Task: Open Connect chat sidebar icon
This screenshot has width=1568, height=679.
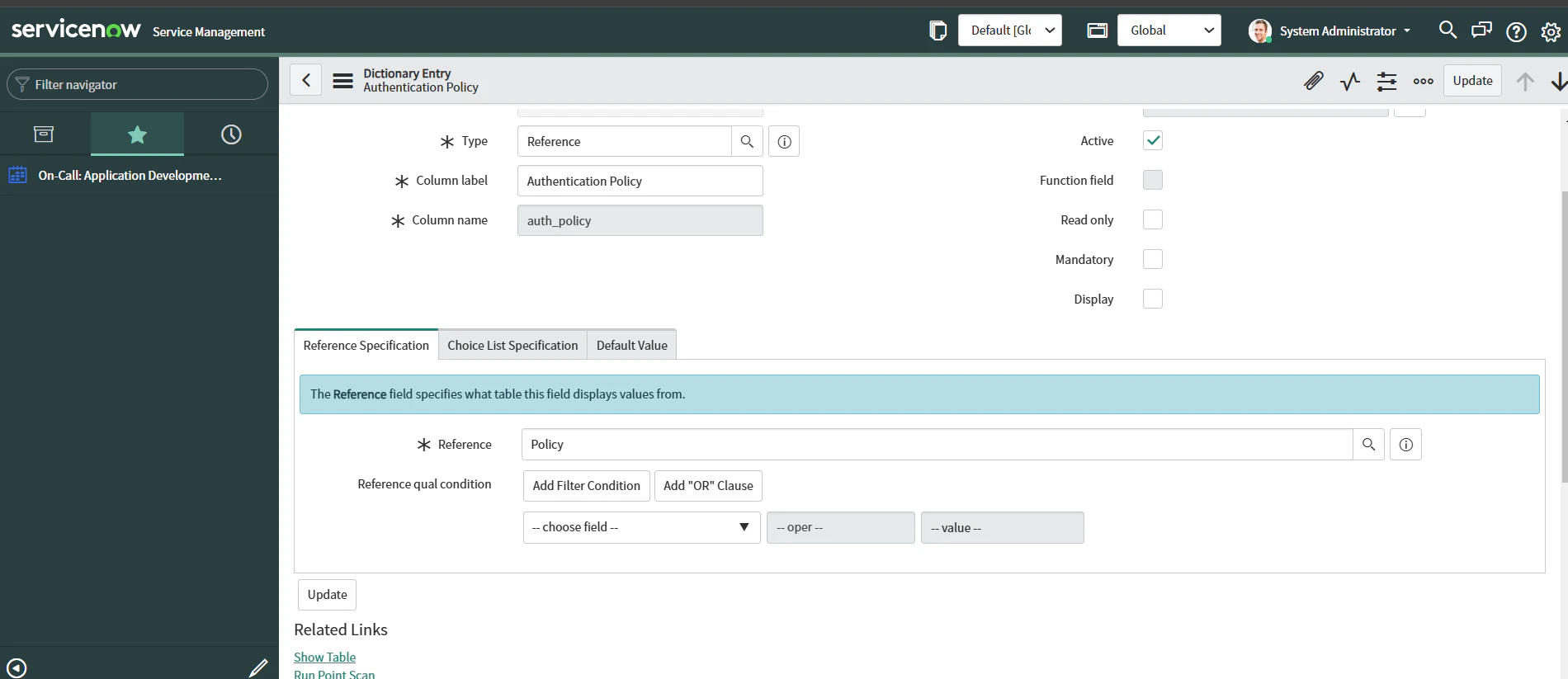Action: pyautogui.click(x=1481, y=31)
